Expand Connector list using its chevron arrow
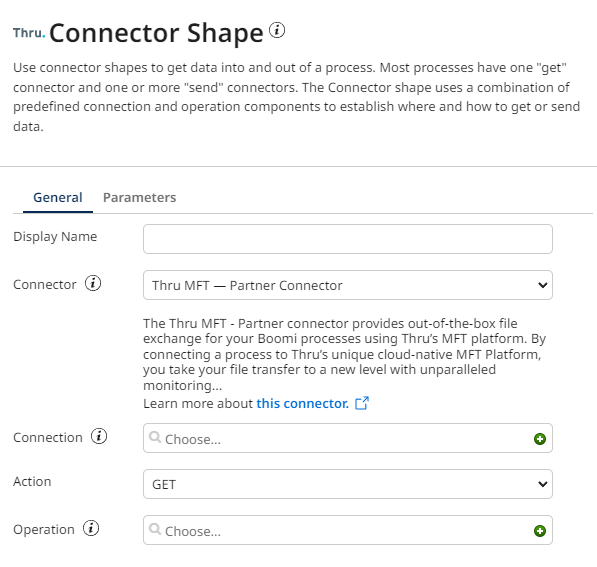This screenshot has height=567, width=597. pos(543,285)
